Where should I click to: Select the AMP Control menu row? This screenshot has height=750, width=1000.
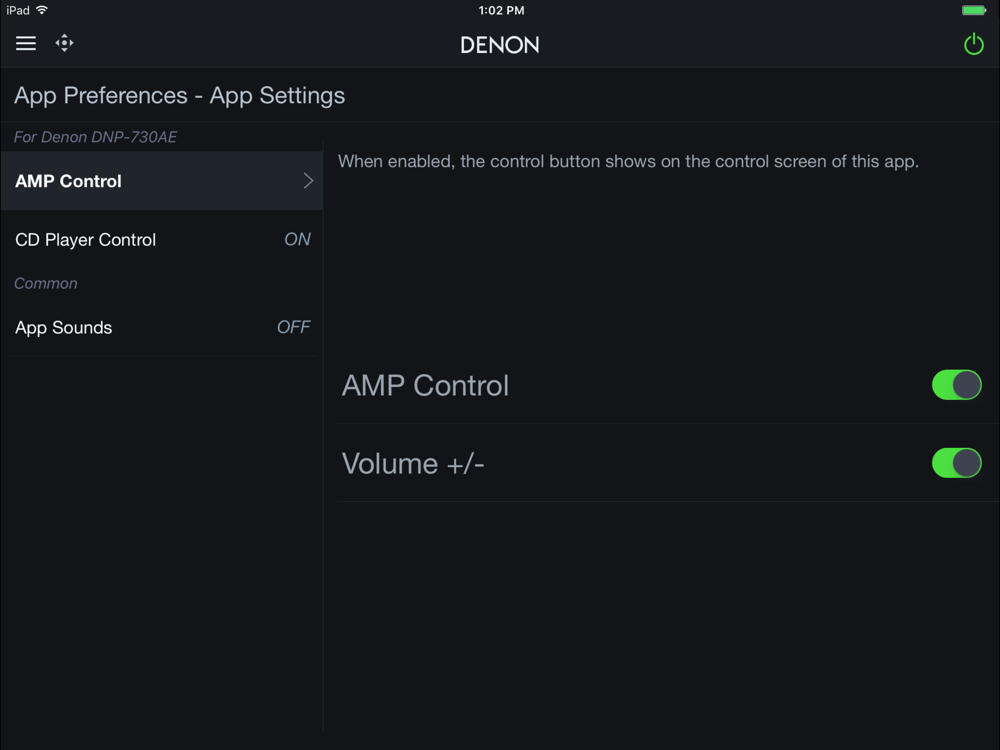tap(162, 180)
